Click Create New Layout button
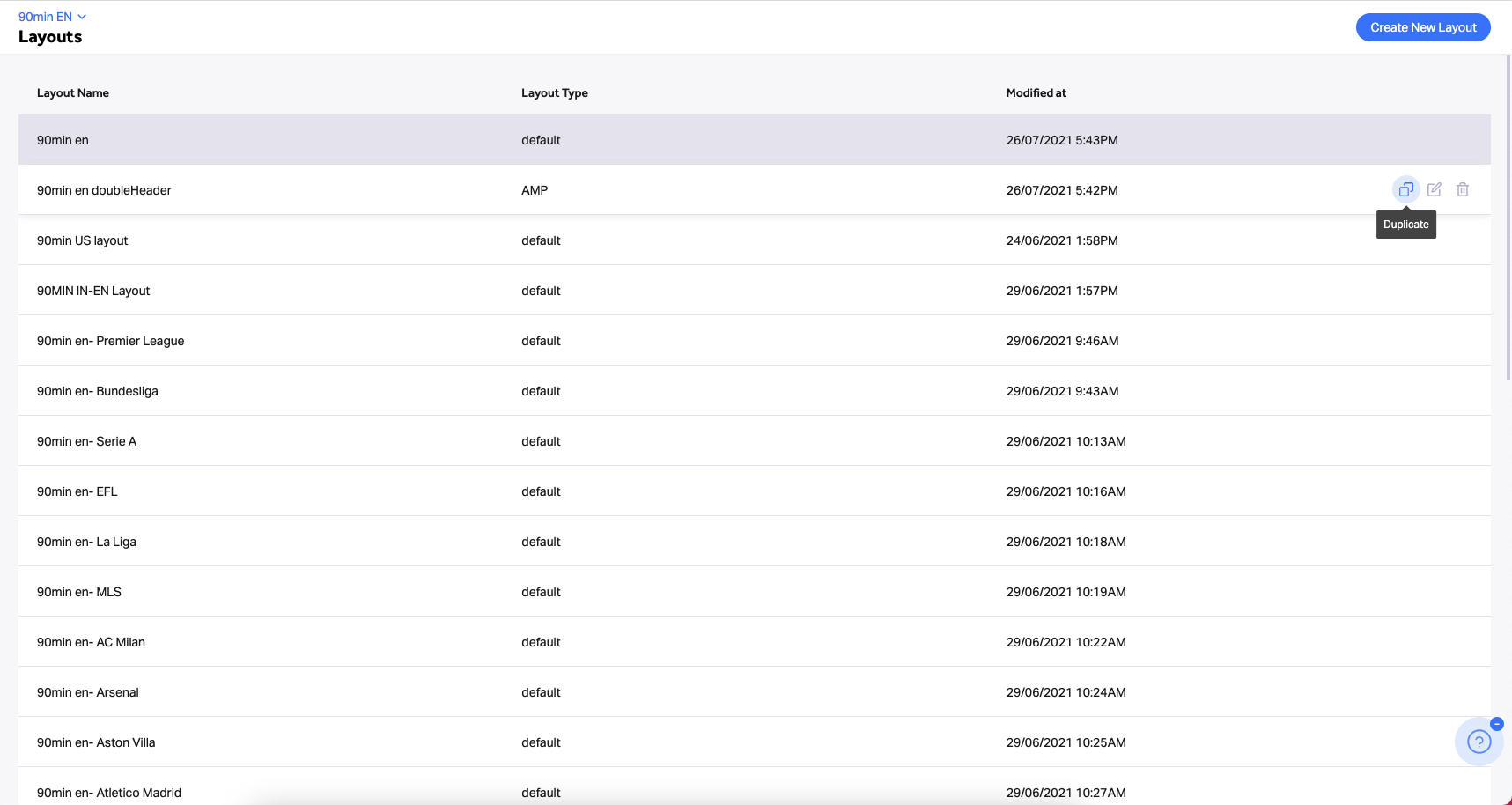This screenshot has width=1512, height=805. [x=1423, y=27]
